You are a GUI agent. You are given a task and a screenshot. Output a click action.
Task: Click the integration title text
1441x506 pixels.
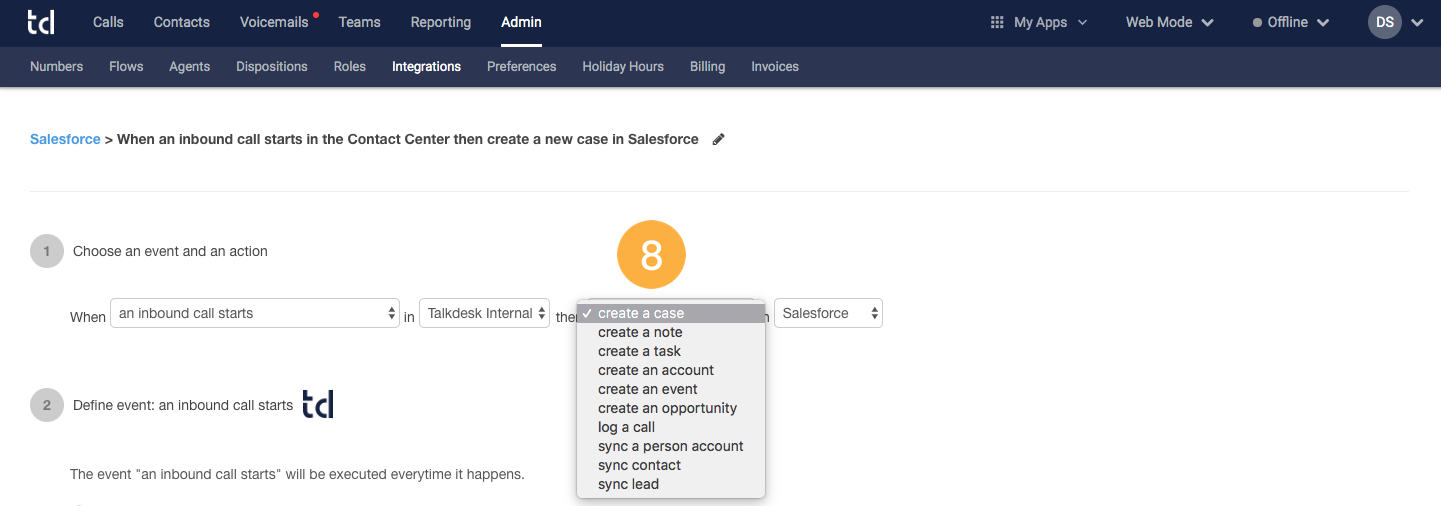(x=408, y=139)
